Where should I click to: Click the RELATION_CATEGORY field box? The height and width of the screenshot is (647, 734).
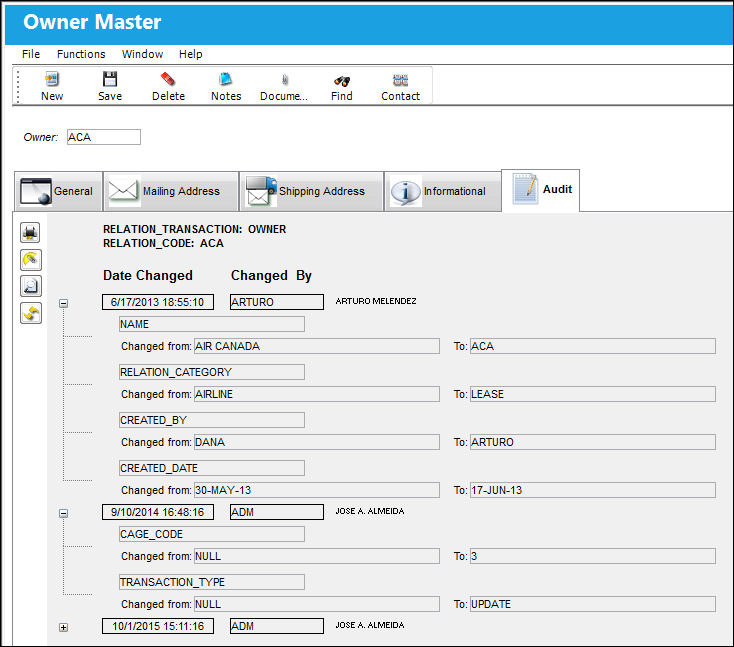tap(212, 372)
